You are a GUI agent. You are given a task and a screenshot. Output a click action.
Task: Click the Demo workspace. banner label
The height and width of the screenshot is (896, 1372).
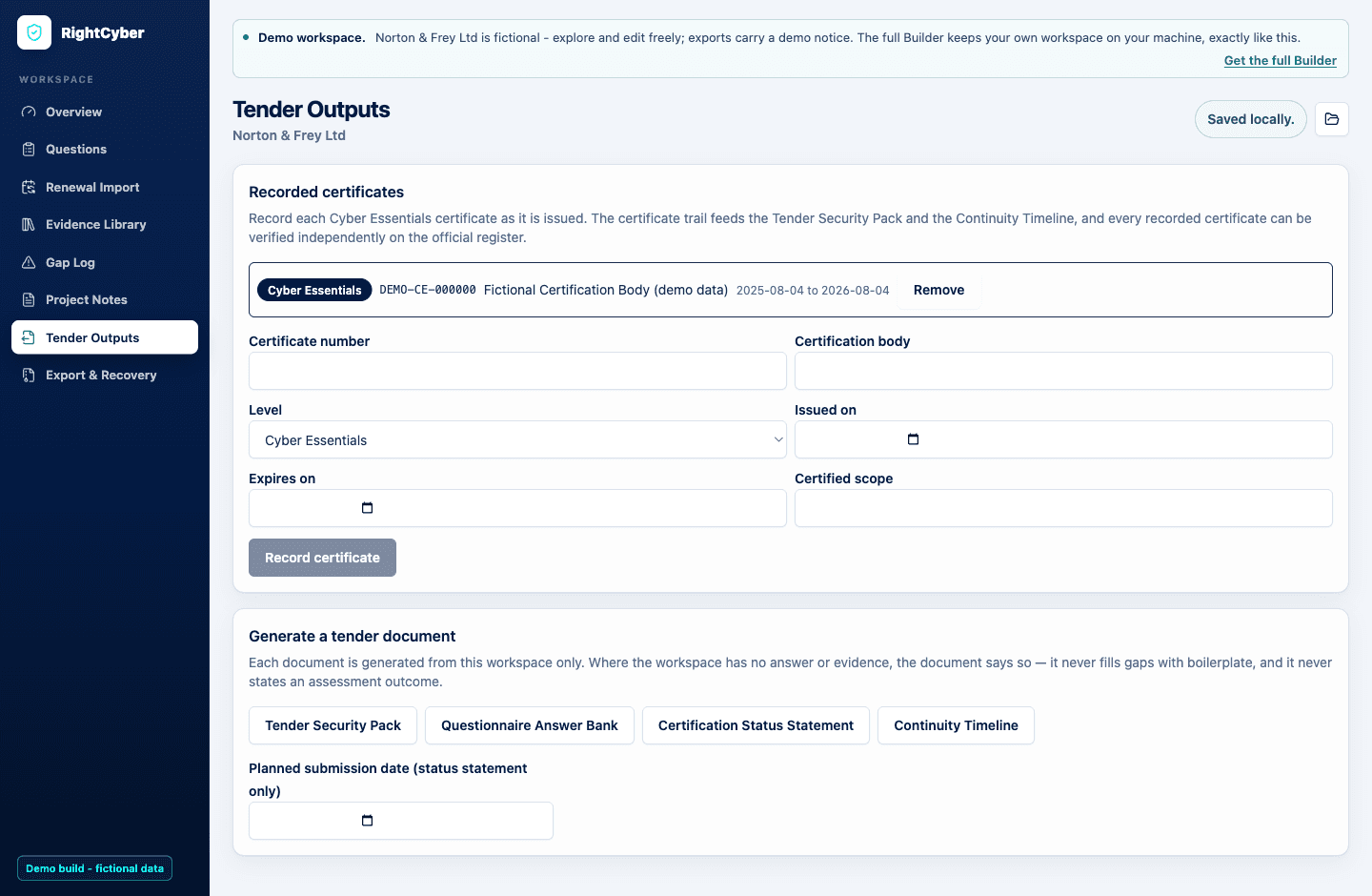click(x=312, y=37)
